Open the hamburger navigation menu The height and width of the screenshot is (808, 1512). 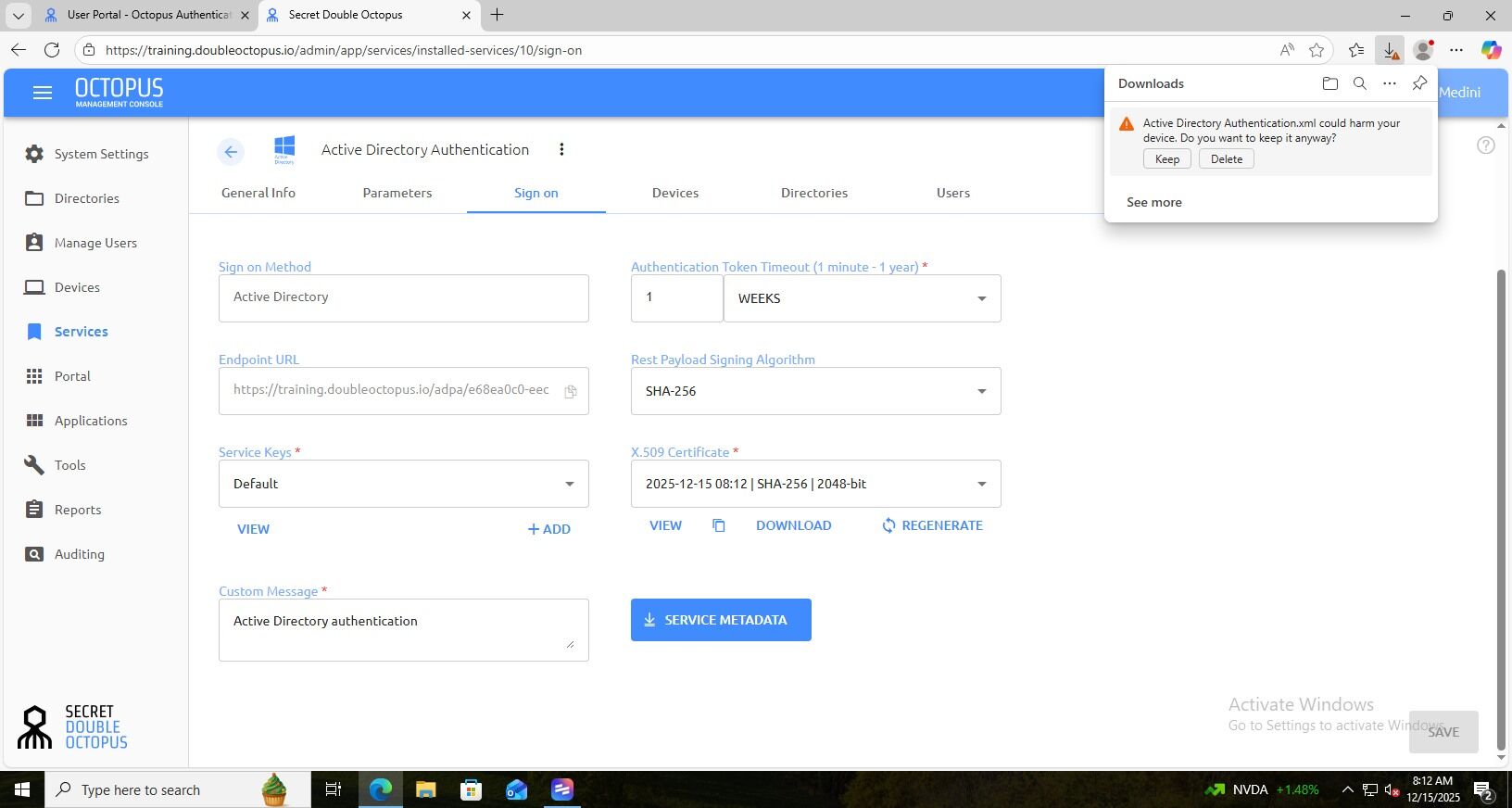42,93
